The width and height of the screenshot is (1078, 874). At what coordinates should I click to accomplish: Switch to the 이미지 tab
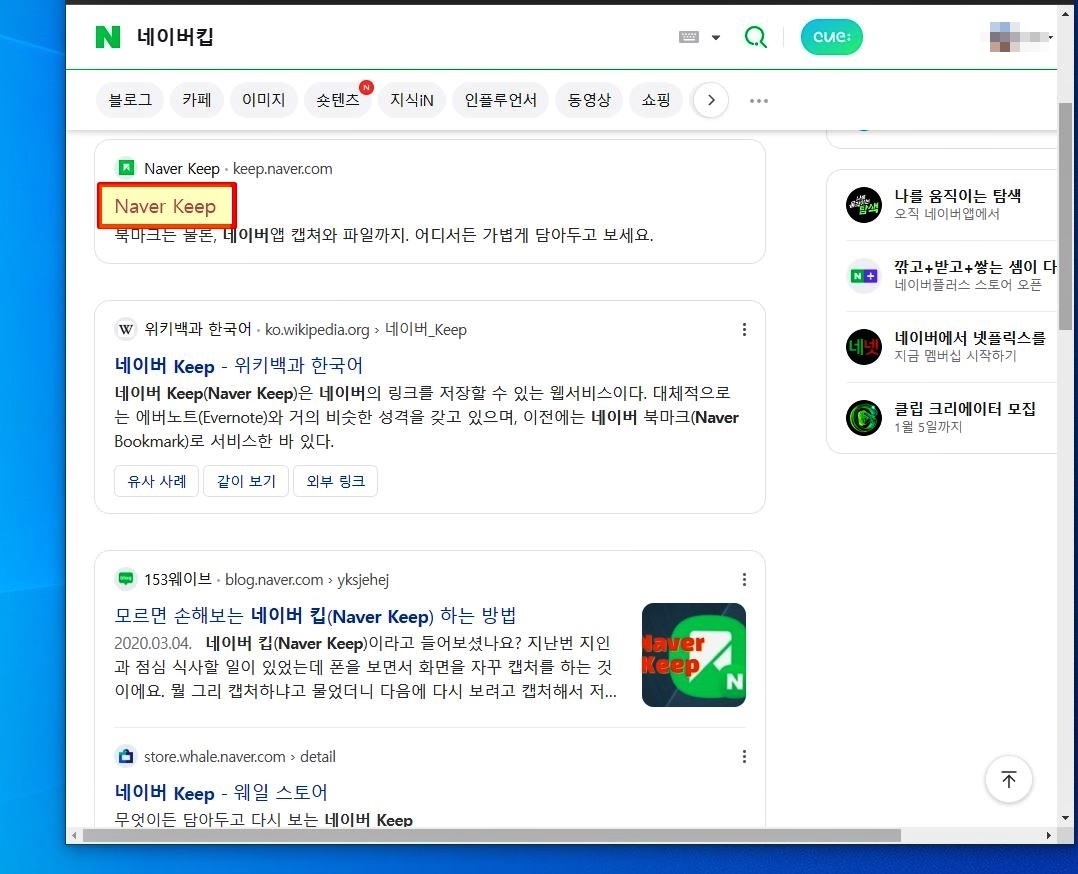[263, 100]
